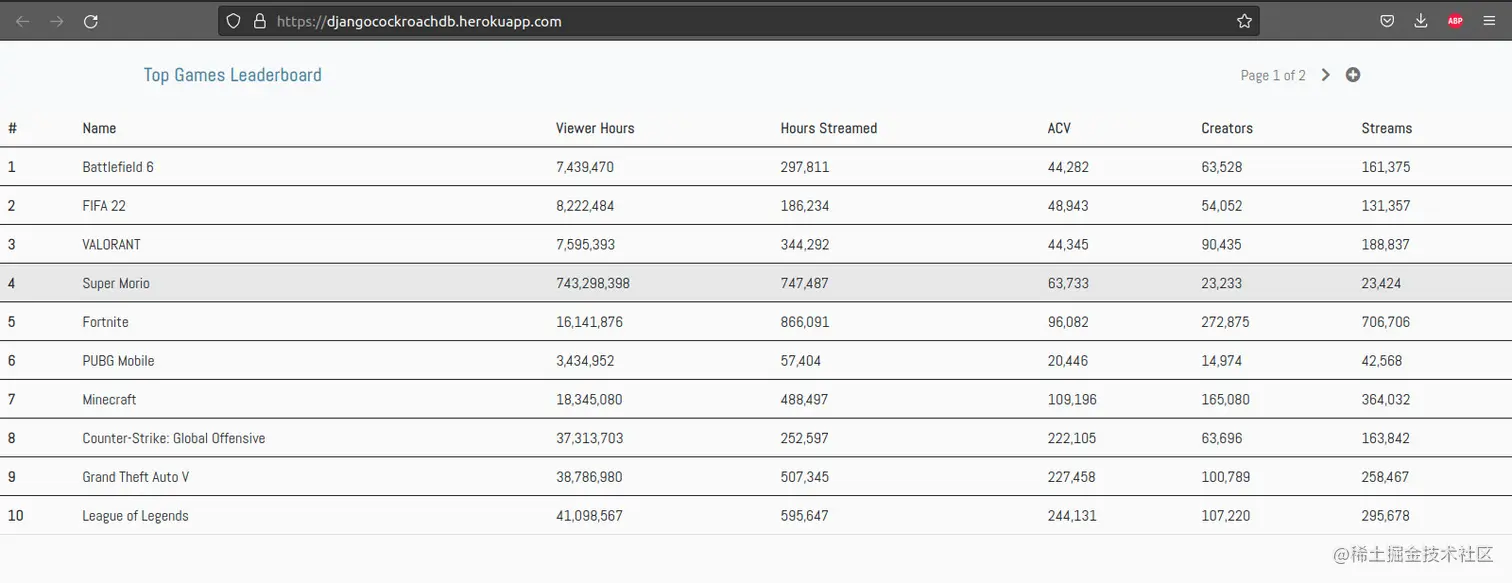Click viewer hours value 743,298,398

click(593, 283)
